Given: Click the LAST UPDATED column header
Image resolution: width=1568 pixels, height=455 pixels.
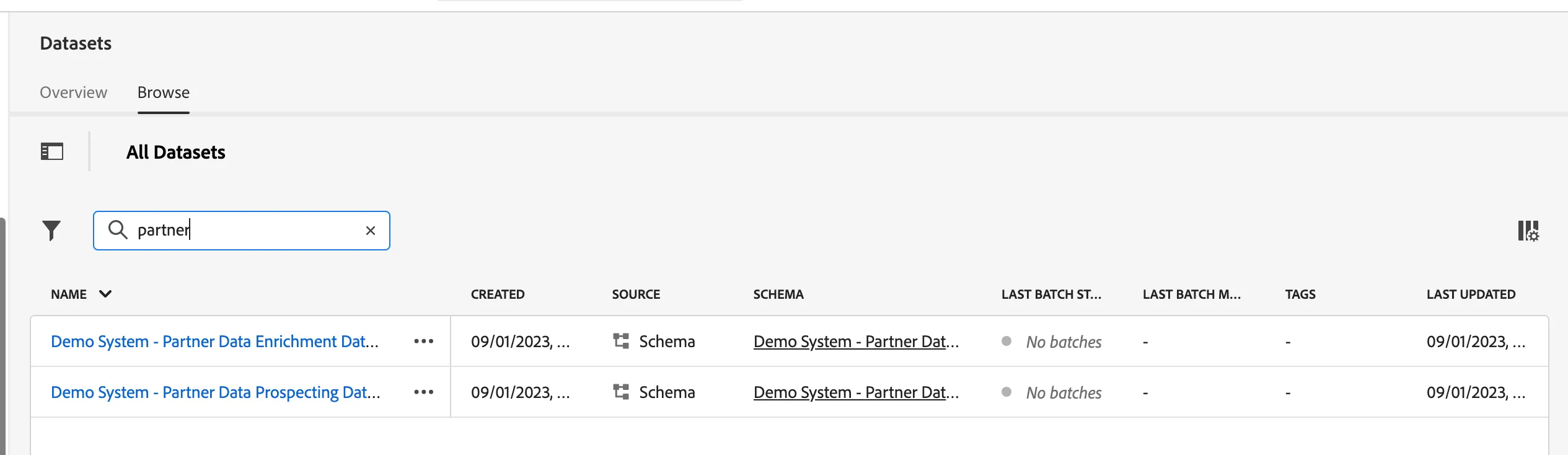Looking at the screenshot, I should (x=1471, y=294).
